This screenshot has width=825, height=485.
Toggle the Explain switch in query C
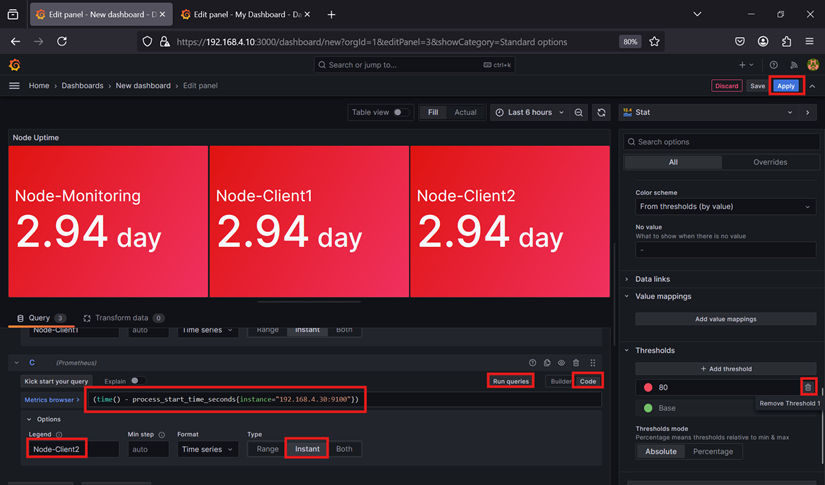pyautogui.click(x=138, y=381)
